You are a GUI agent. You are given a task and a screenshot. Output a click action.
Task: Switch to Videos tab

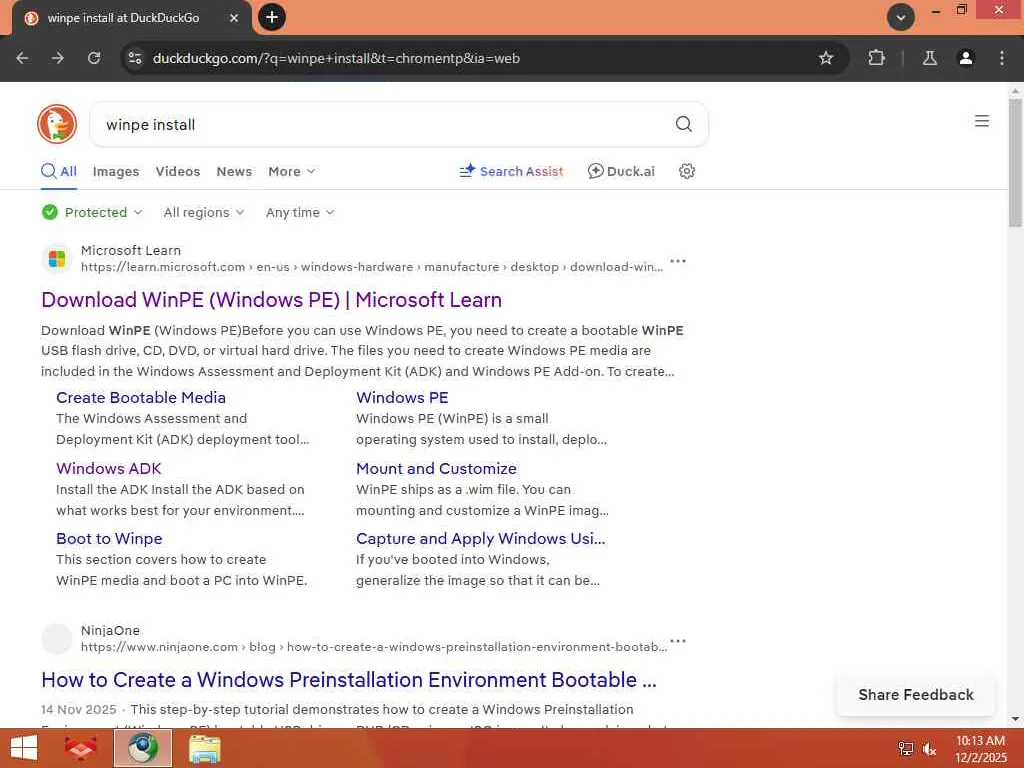(x=178, y=171)
